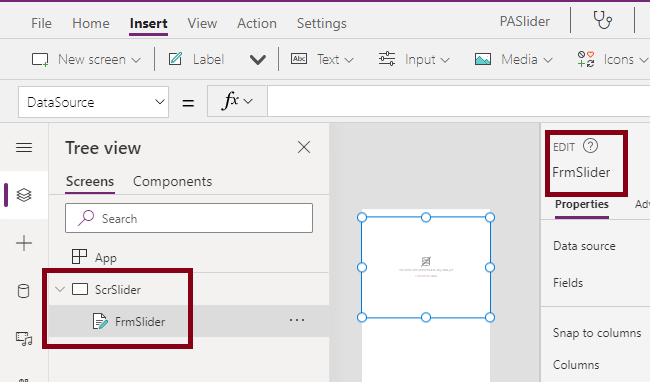Open the Media icon in left rail

(24, 339)
